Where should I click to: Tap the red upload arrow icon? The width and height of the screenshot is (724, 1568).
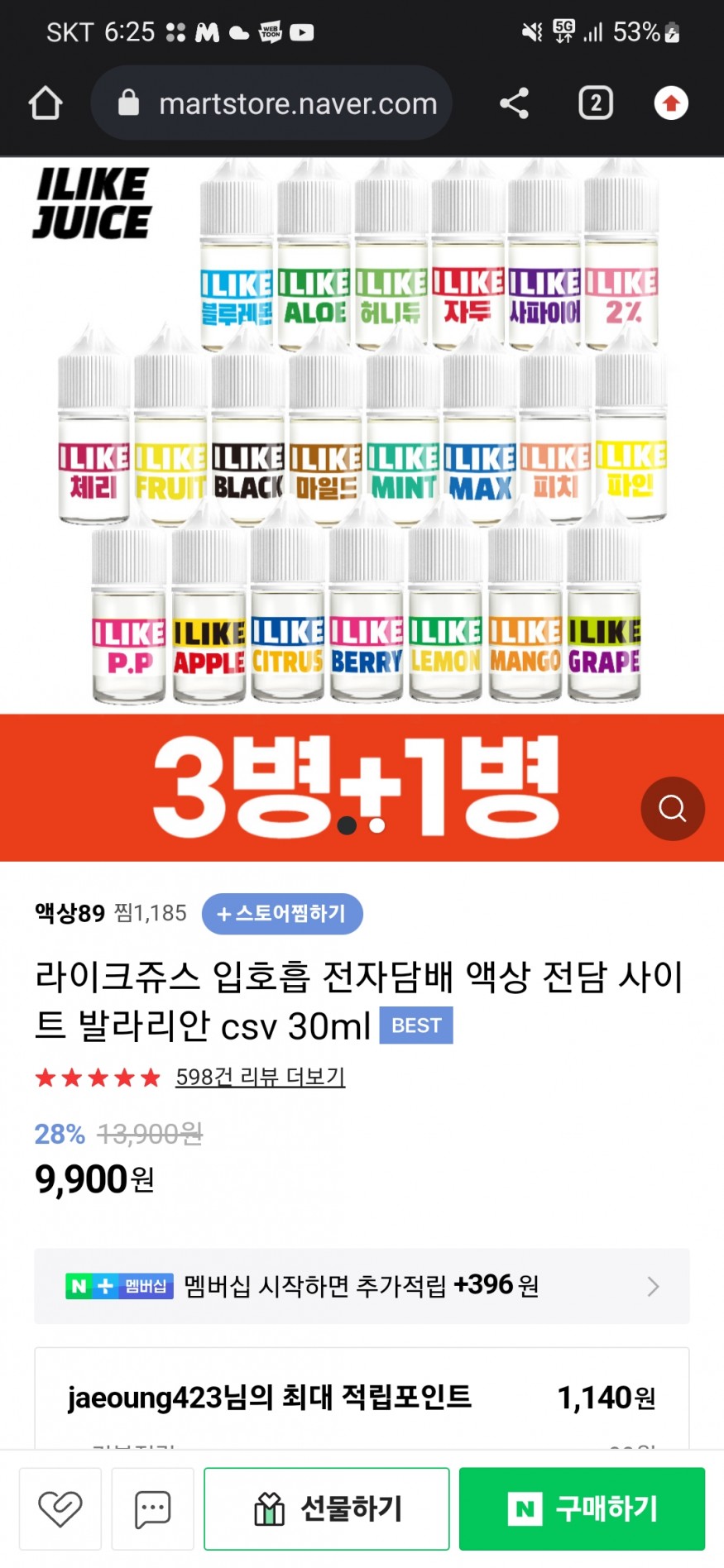671,103
